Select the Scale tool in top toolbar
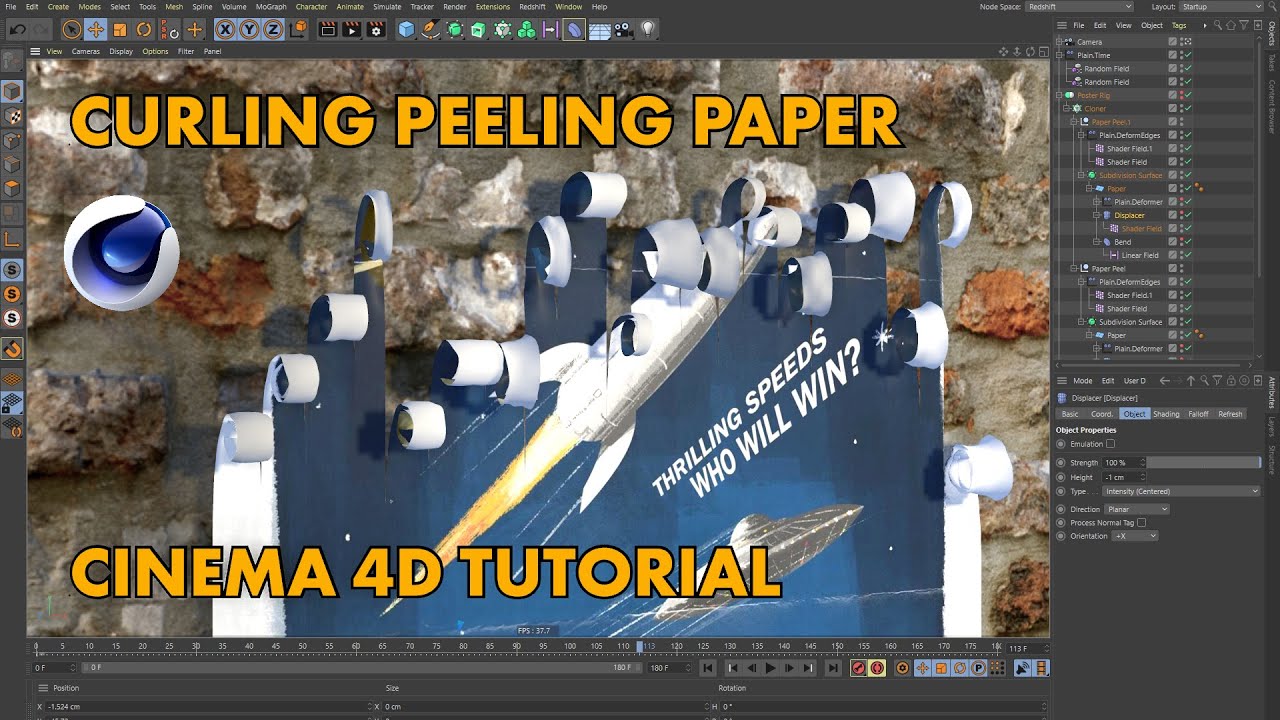This screenshot has height=720, width=1280. [x=120, y=30]
